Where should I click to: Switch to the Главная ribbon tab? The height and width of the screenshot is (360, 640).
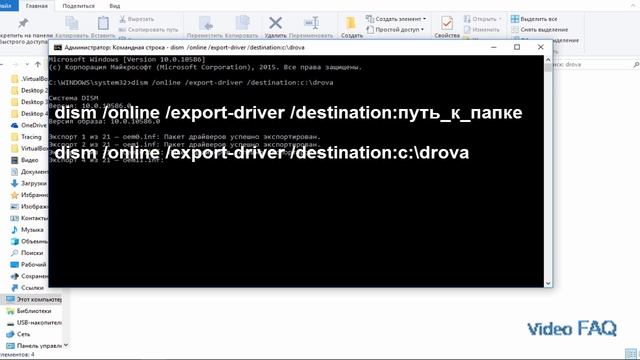click(36, 6)
